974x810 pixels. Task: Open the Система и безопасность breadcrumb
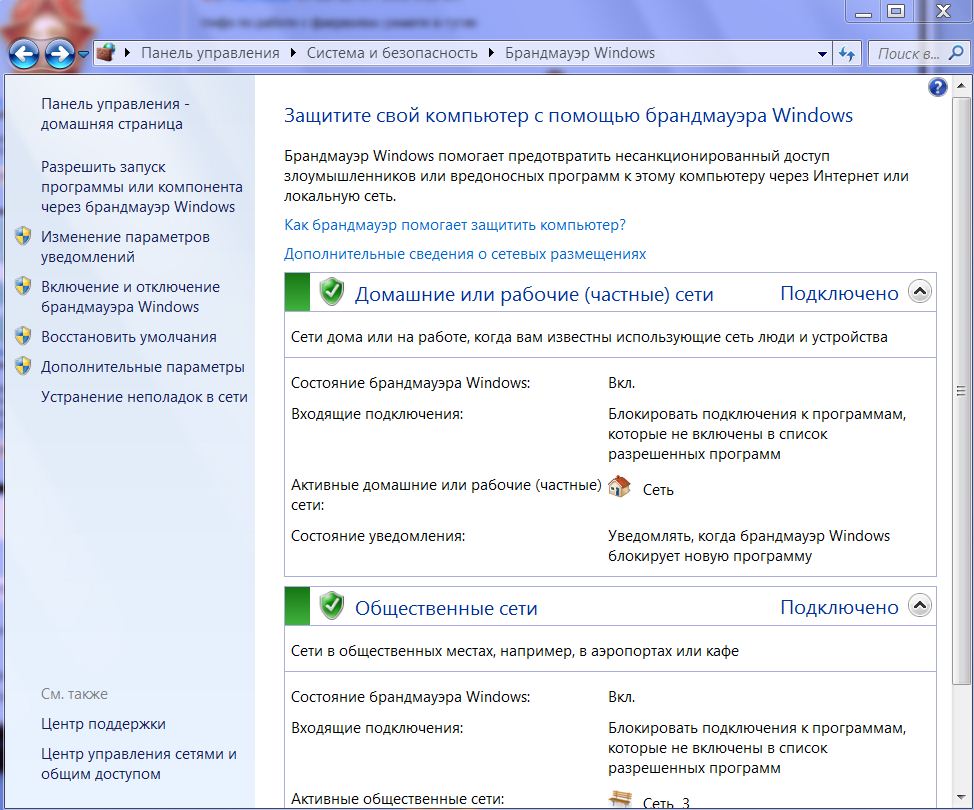(392, 53)
